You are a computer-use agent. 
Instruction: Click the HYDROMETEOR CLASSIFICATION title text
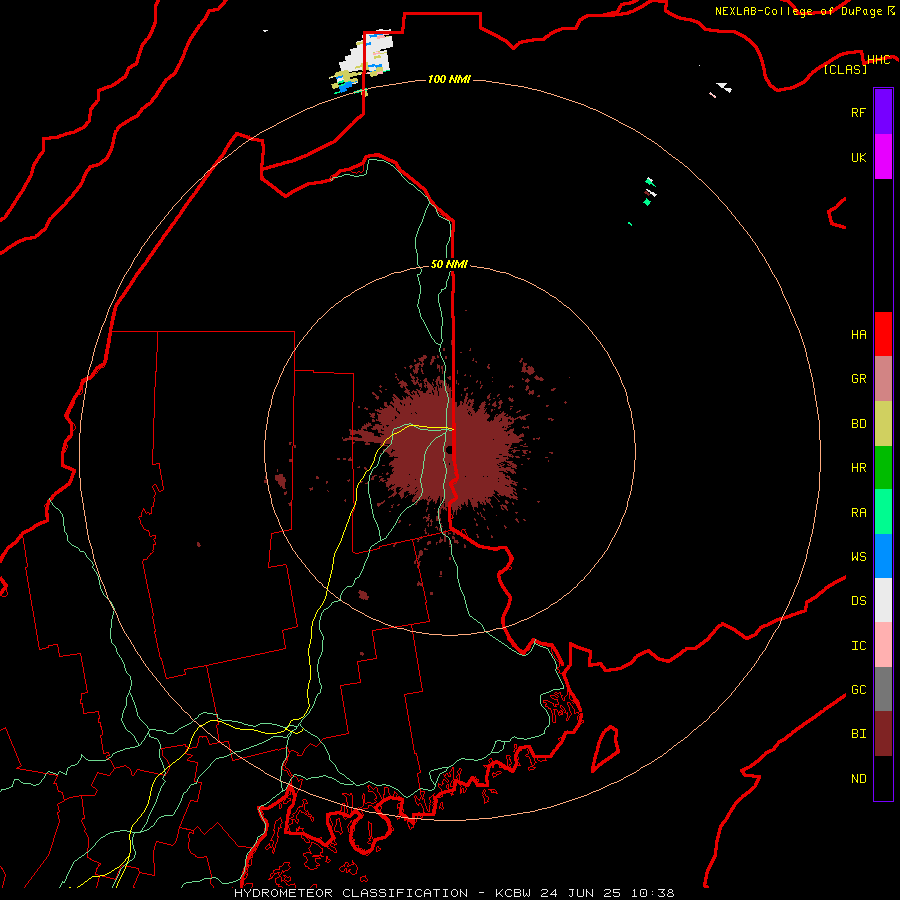point(351,893)
